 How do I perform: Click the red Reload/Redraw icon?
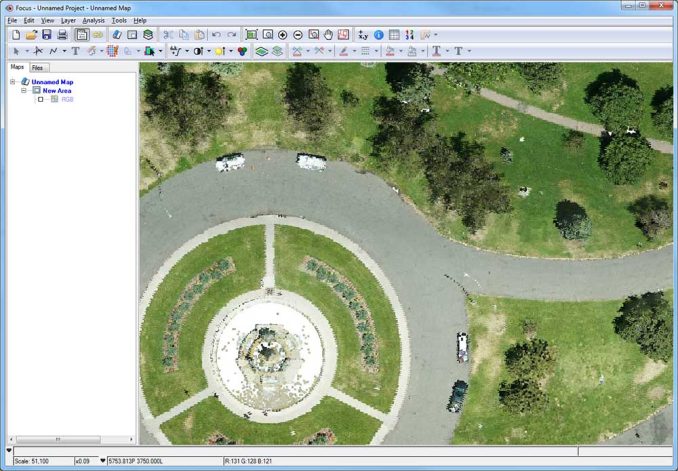tap(343, 35)
